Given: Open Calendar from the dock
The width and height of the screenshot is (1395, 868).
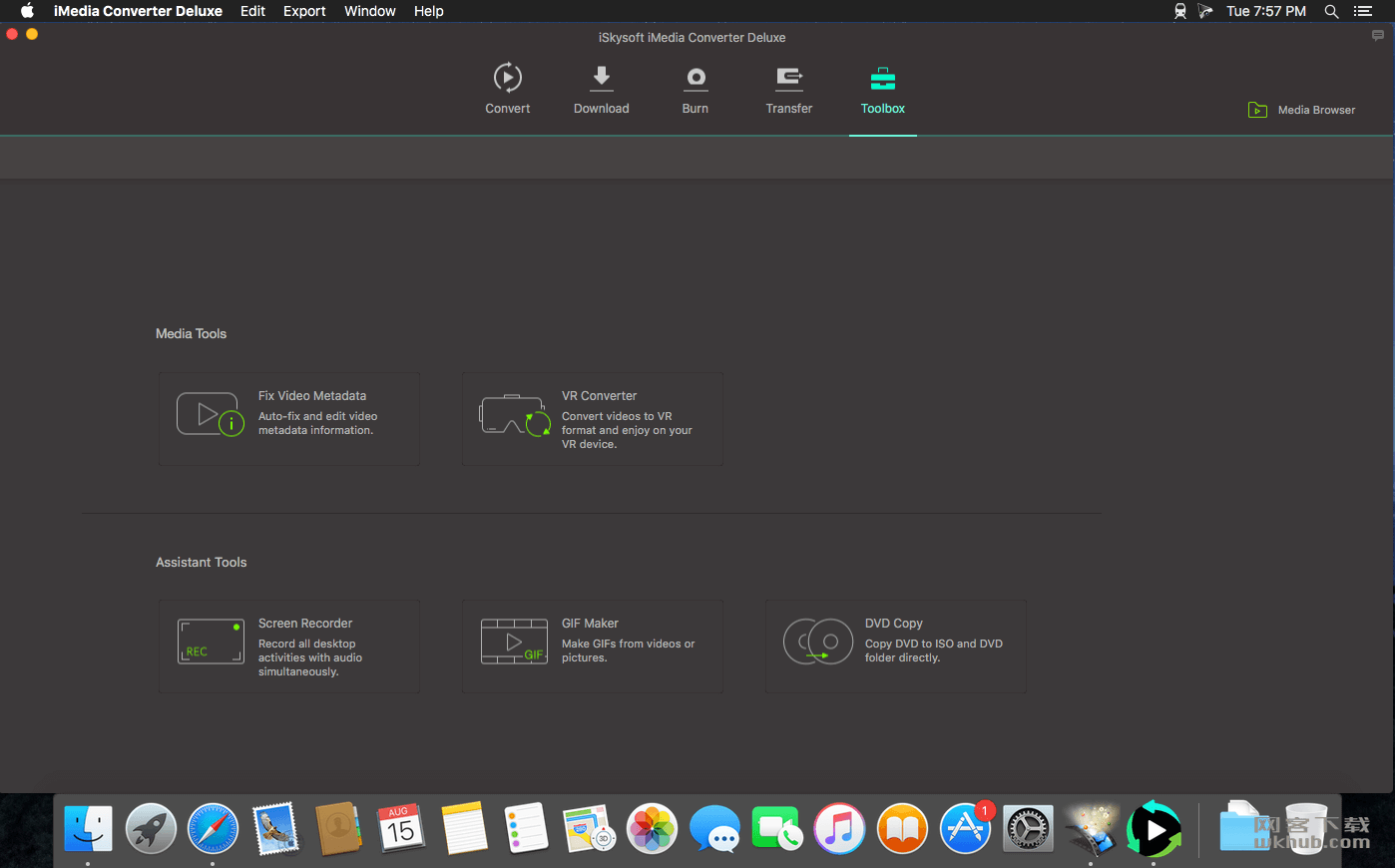Looking at the screenshot, I should 401,829.
